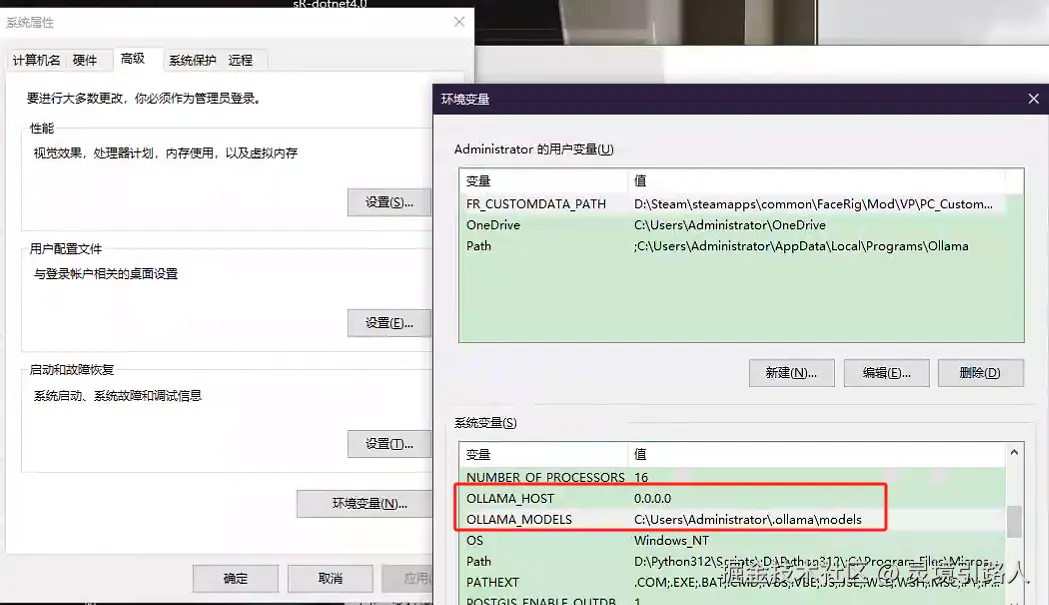Click 设置(S) button under 性能

click(389, 202)
